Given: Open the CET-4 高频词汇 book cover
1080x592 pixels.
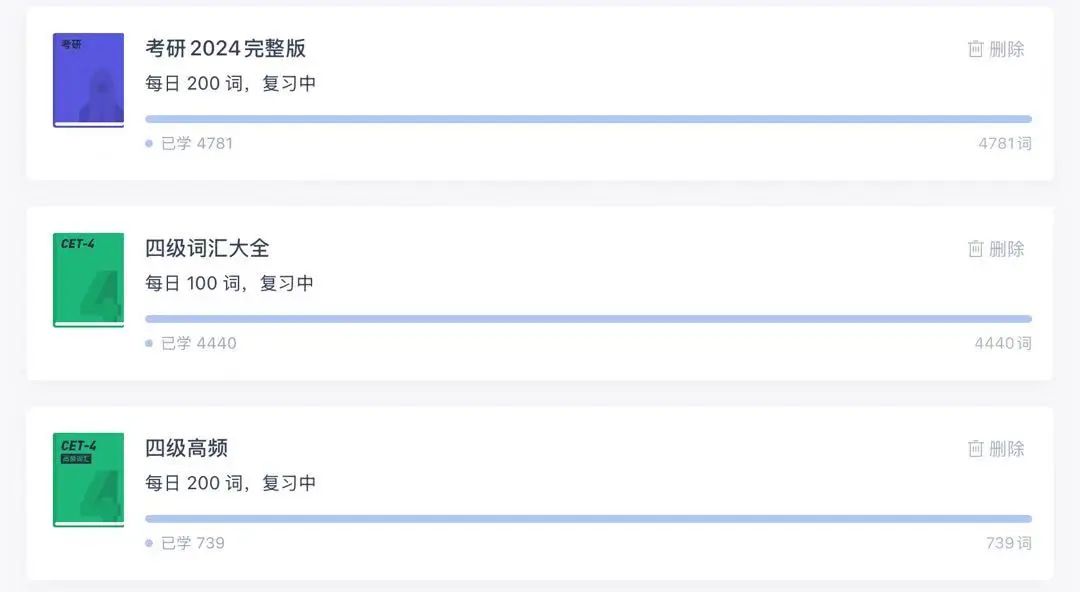Looking at the screenshot, I should point(89,480).
